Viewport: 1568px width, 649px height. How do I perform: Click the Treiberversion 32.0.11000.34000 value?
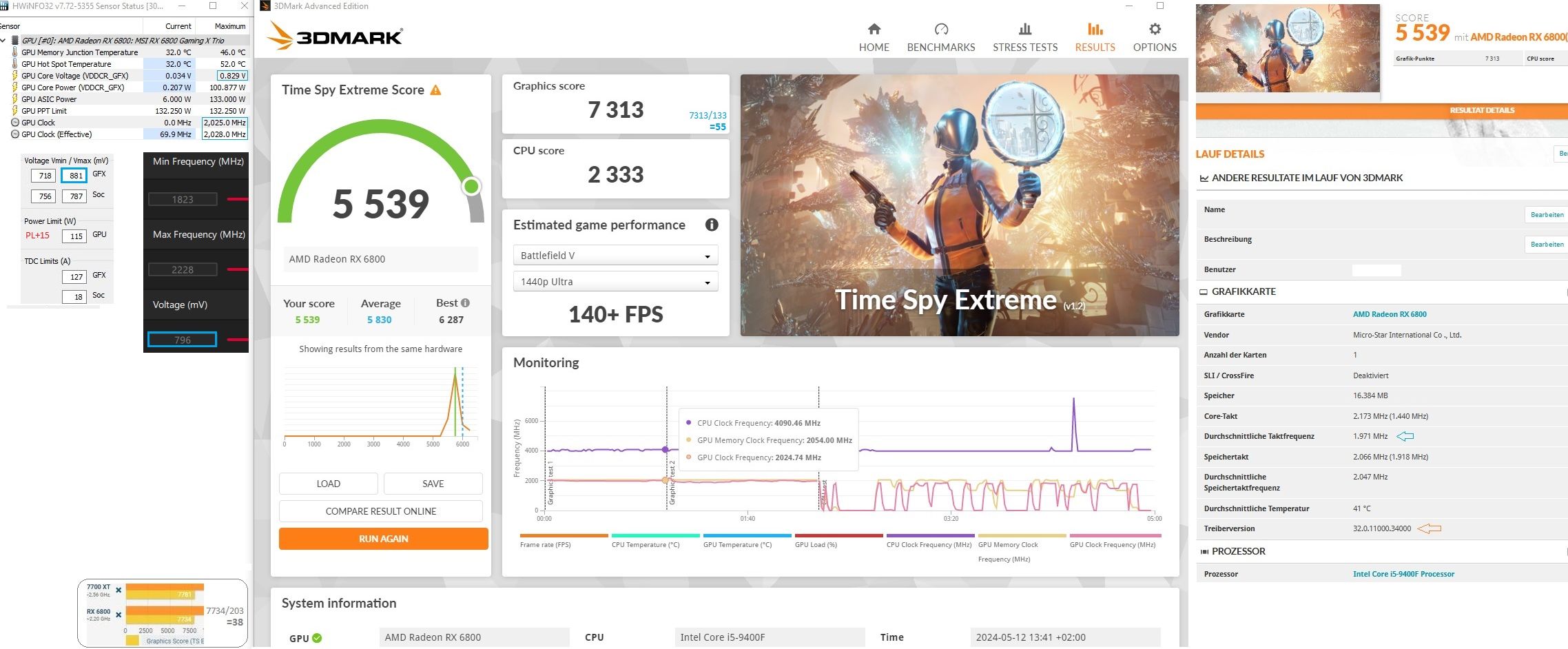coord(1382,529)
